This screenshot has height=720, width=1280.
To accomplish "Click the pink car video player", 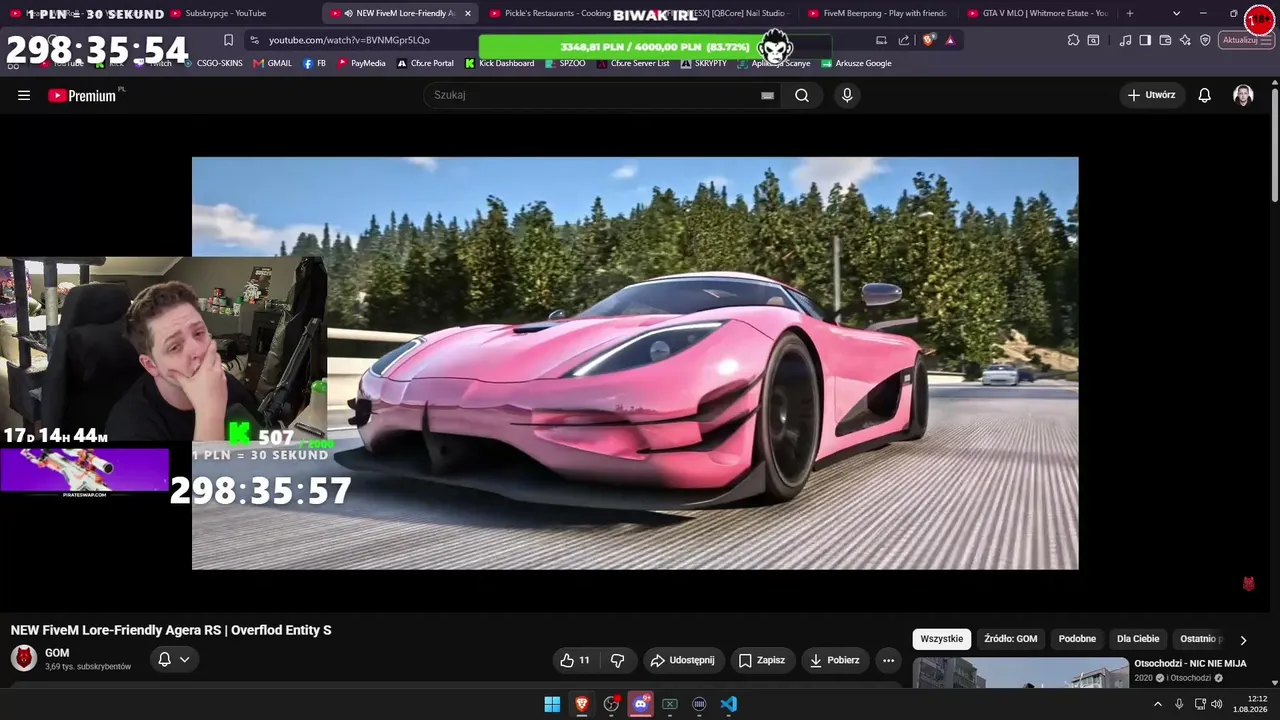I will click(x=635, y=363).
